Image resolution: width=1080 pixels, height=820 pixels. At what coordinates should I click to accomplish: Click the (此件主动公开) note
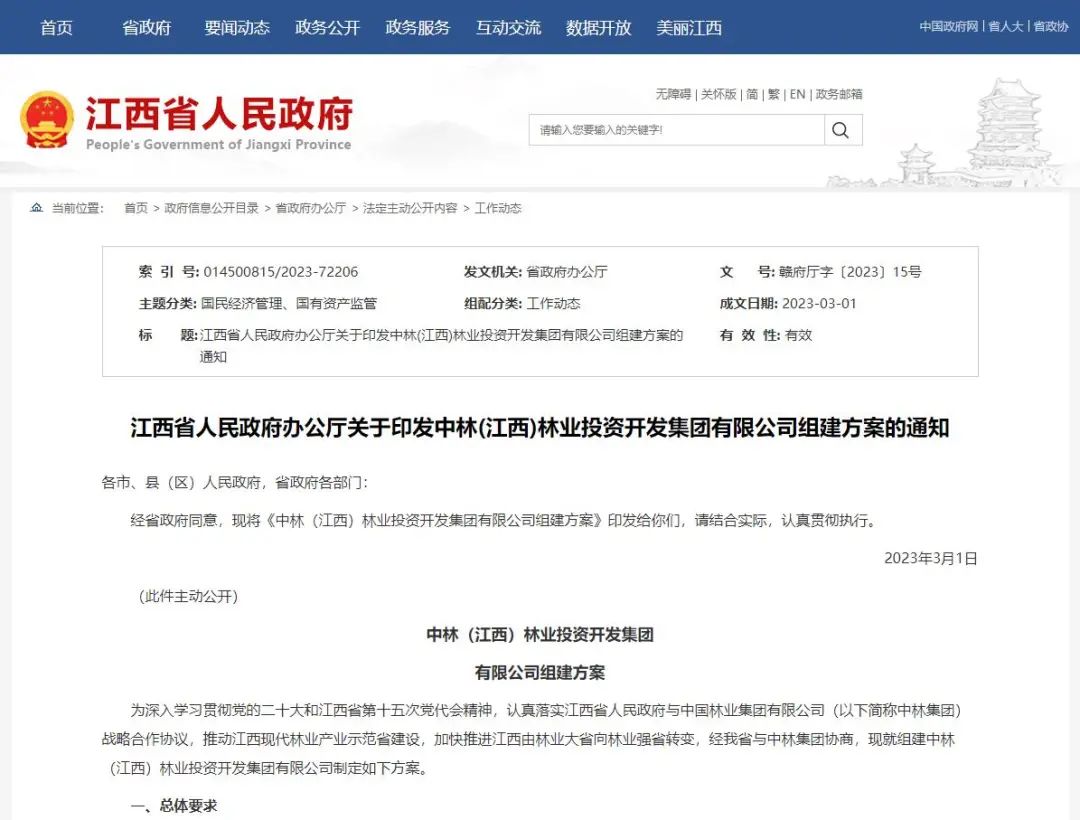click(188, 596)
